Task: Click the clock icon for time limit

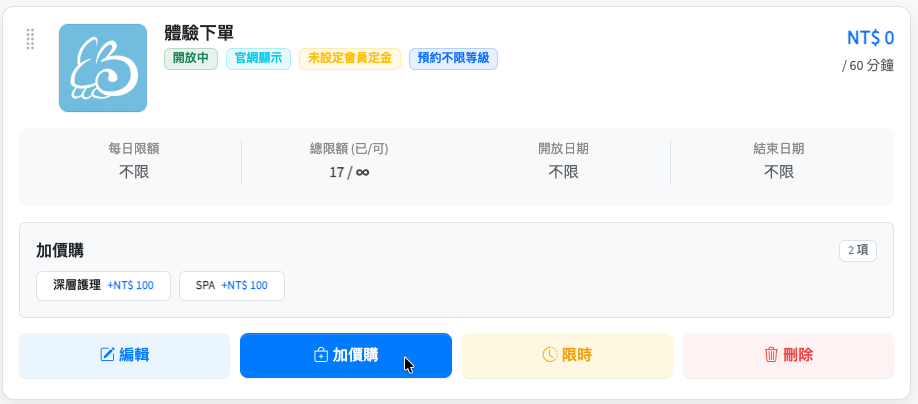Action: point(549,355)
